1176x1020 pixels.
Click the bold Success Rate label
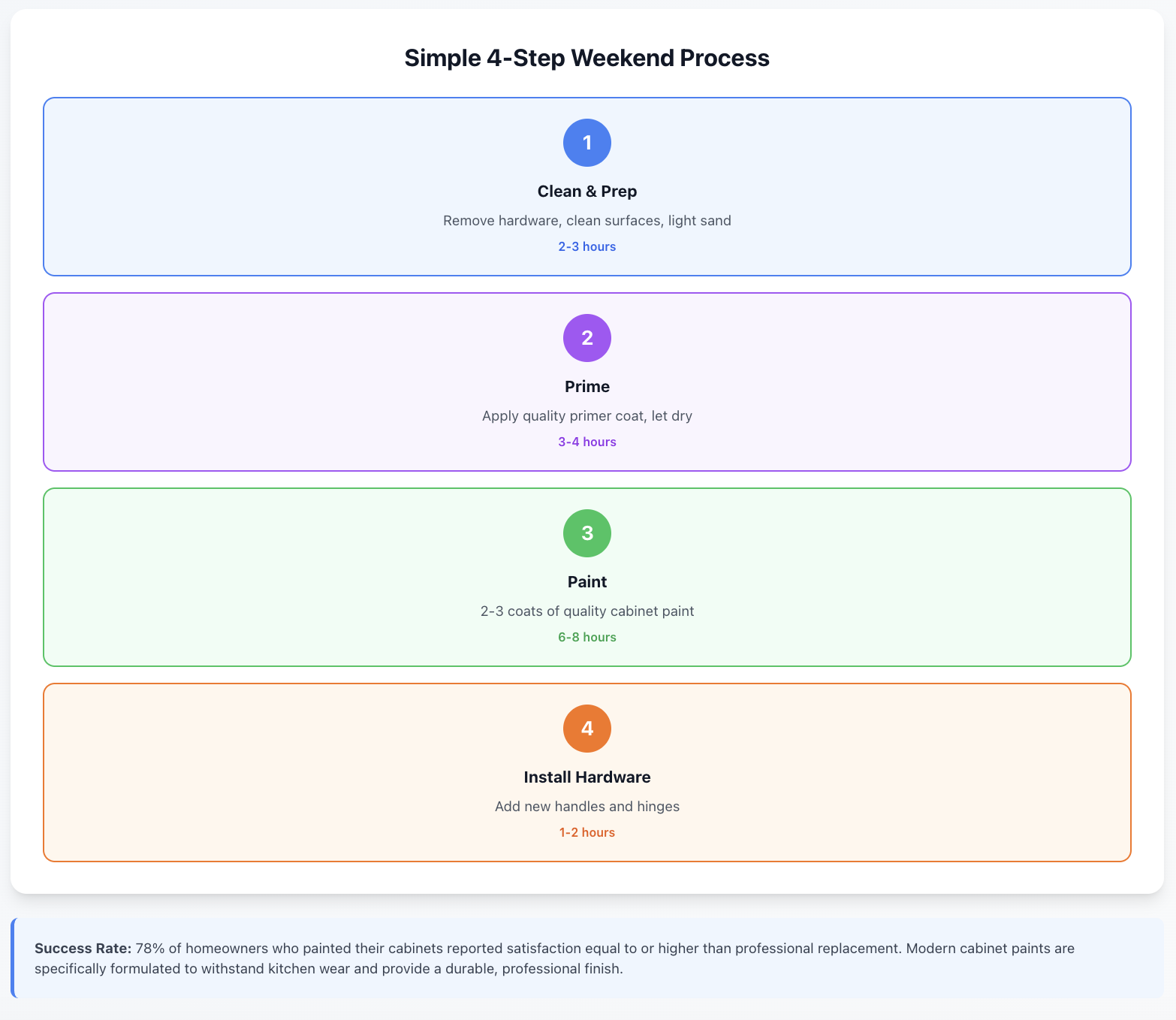pos(83,948)
